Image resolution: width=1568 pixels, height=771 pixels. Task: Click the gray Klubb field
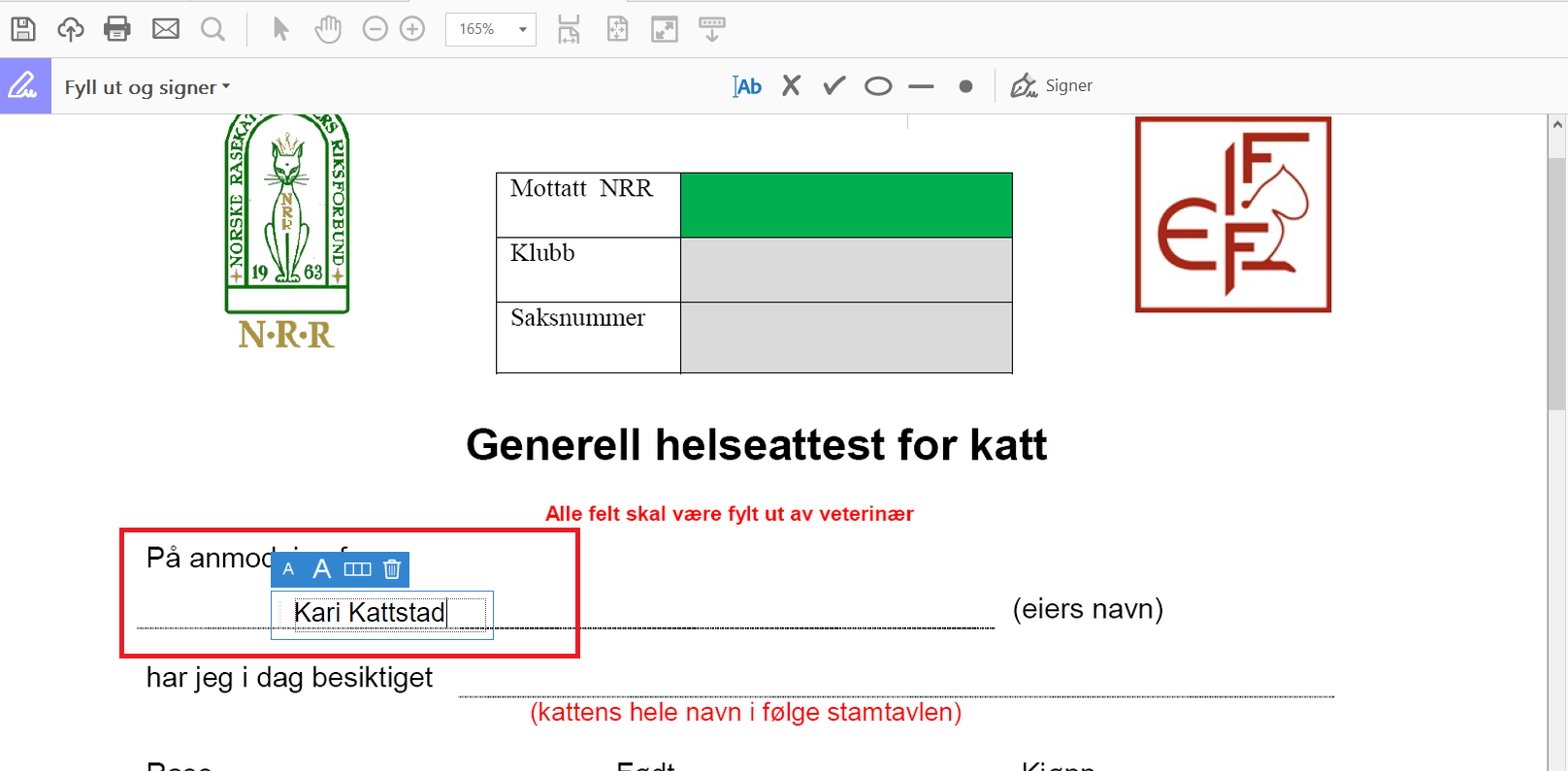[846, 270]
